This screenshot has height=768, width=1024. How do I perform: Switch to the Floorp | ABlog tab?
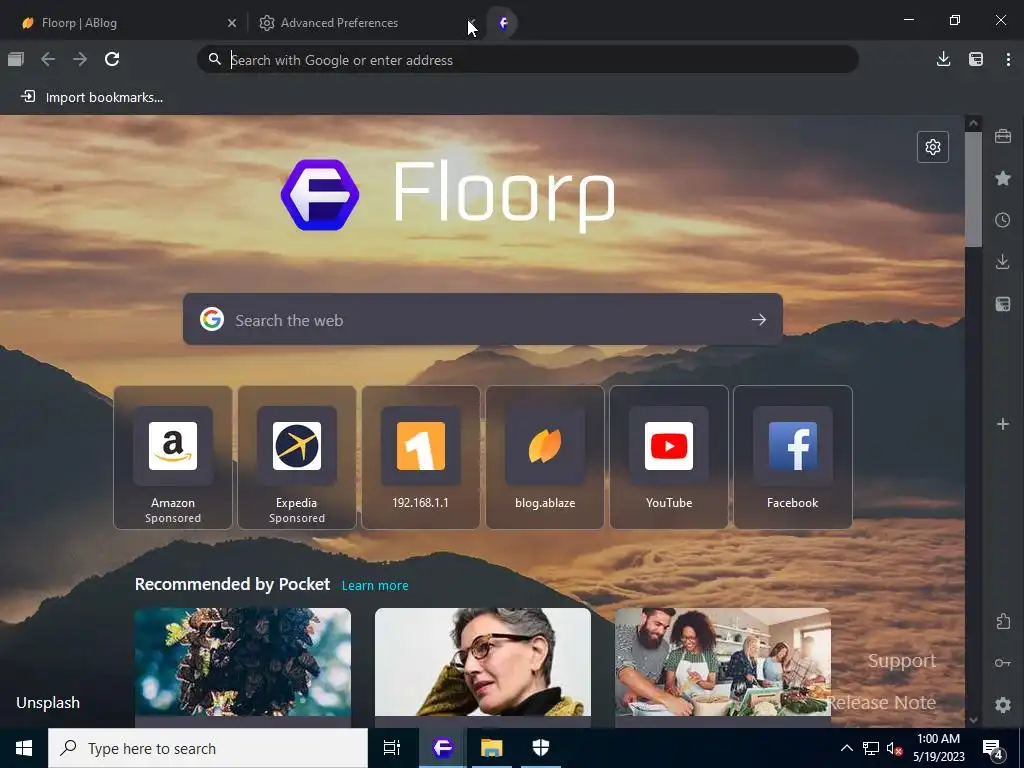[124, 23]
